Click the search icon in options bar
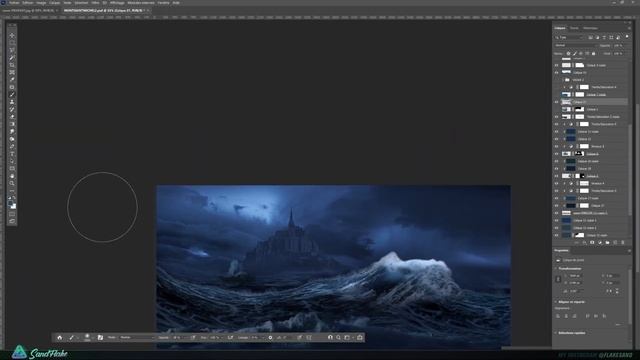Image resolution: width=640 pixels, height=360 pixels. 338,338
